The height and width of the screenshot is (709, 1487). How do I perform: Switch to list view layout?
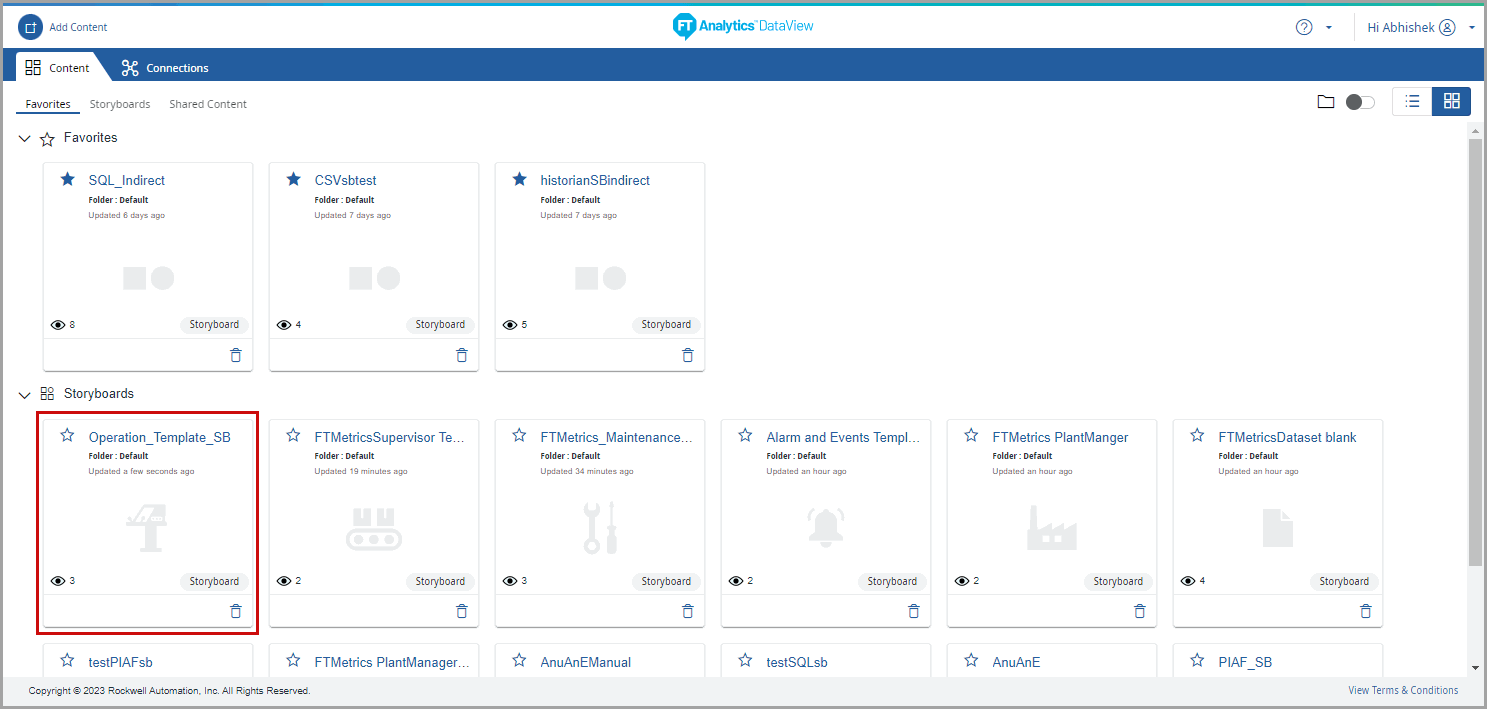[x=1412, y=101]
